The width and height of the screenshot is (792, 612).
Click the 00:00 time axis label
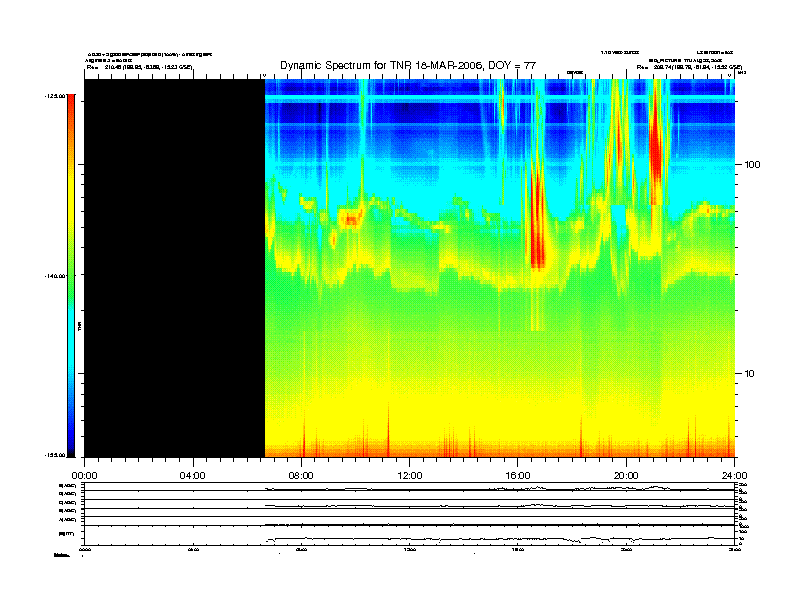(x=84, y=476)
